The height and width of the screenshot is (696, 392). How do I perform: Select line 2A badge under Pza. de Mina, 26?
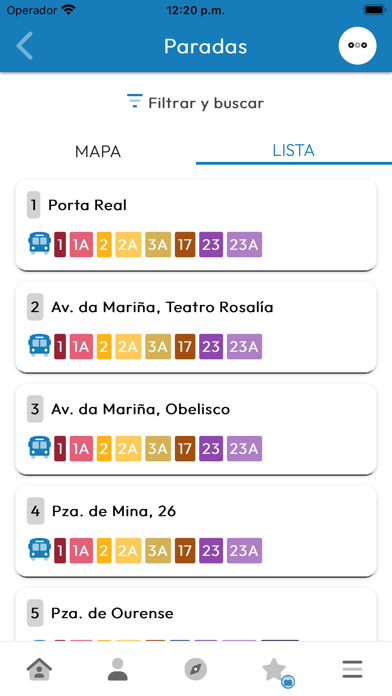click(128, 550)
